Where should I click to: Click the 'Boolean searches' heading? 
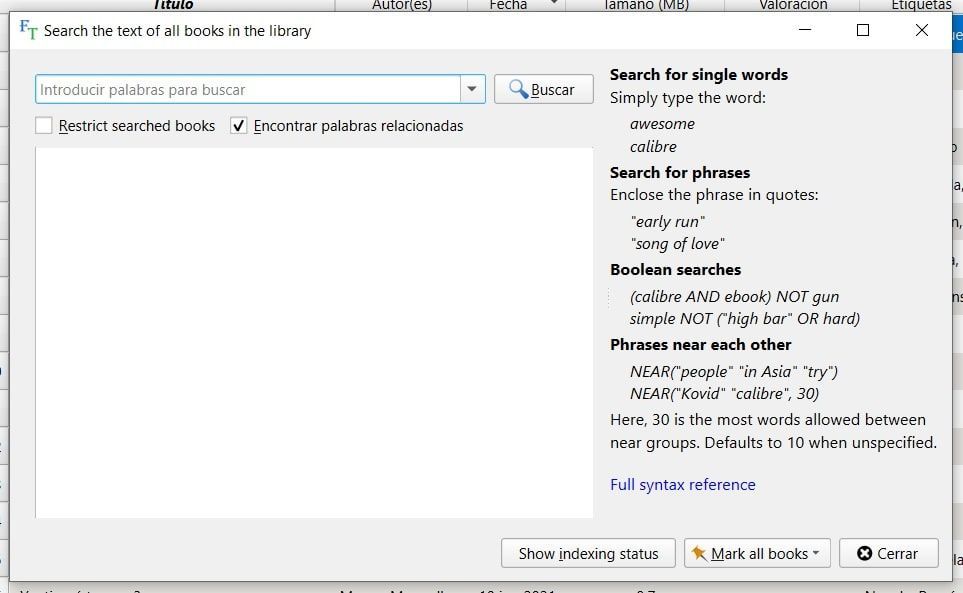click(676, 269)
